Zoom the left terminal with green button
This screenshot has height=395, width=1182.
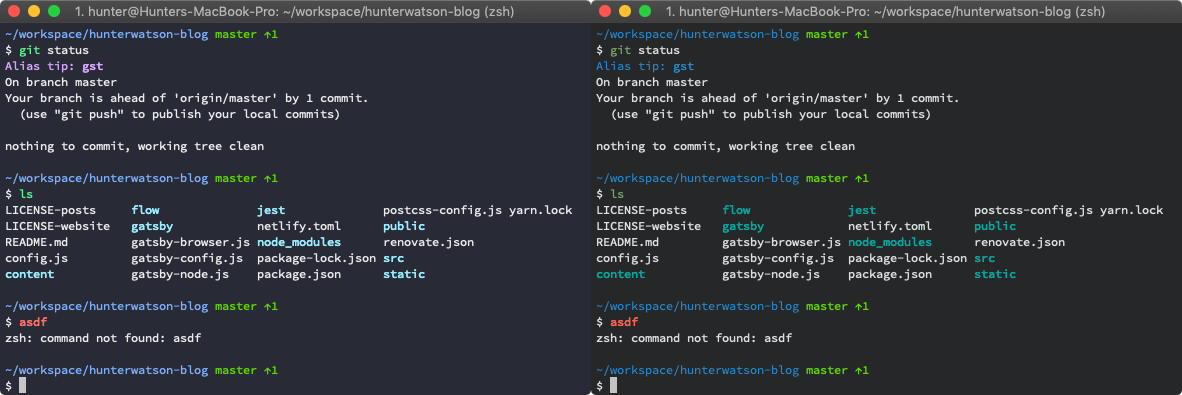[x=54, y=11]
